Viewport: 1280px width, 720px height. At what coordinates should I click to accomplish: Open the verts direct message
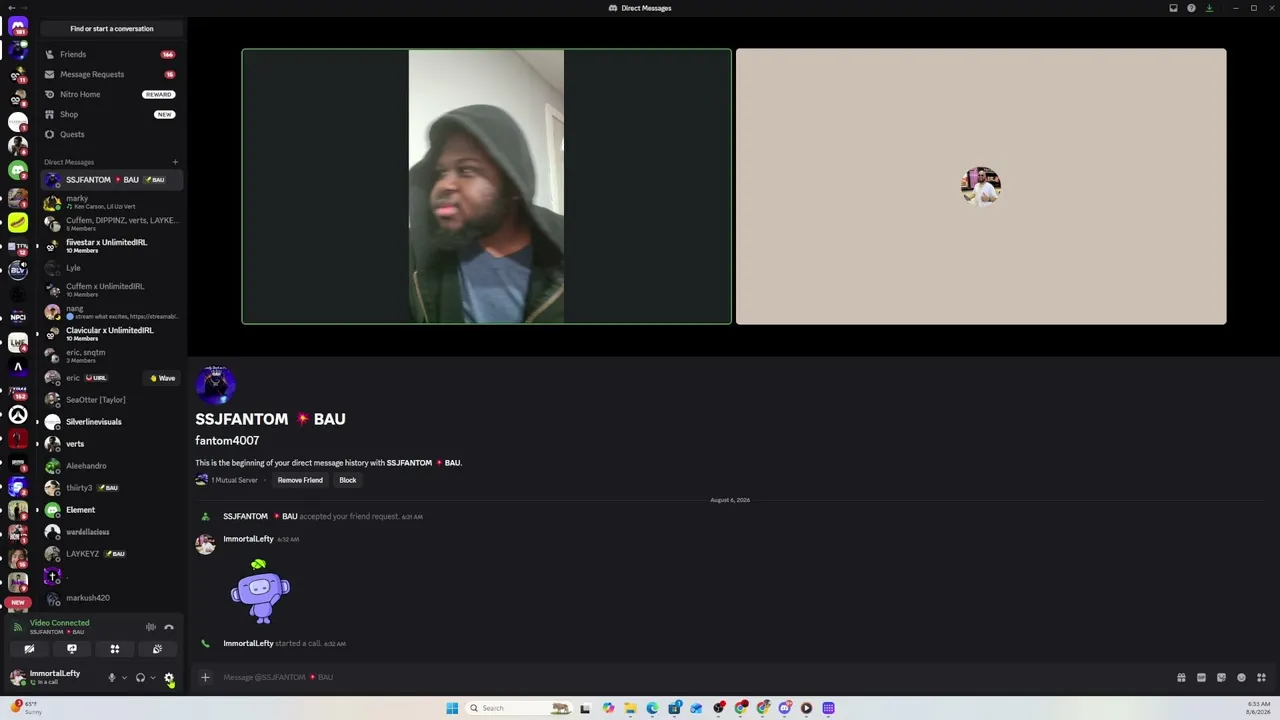(x=111, y=444)
